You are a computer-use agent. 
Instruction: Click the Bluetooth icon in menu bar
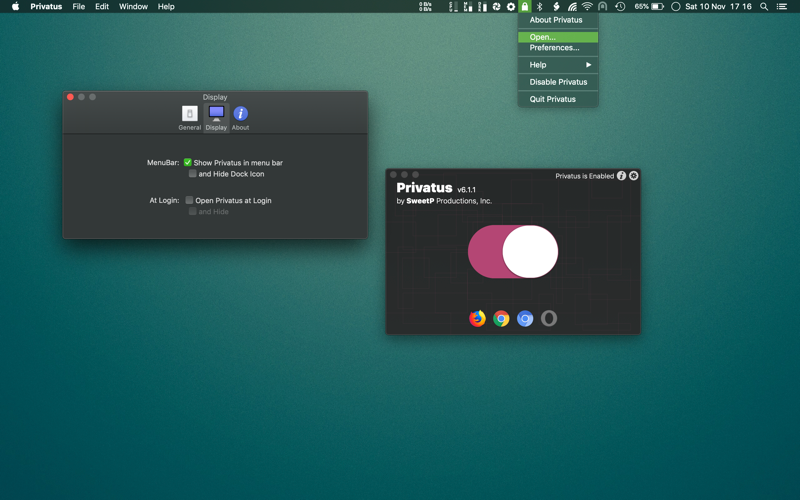(x=540, y=7)
